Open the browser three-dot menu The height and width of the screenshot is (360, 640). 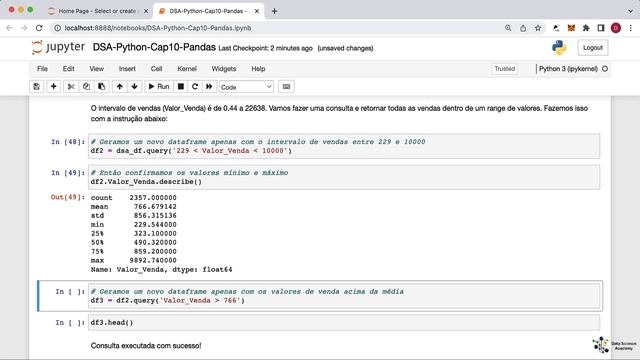pyautogui.click(x=631, y=28)
